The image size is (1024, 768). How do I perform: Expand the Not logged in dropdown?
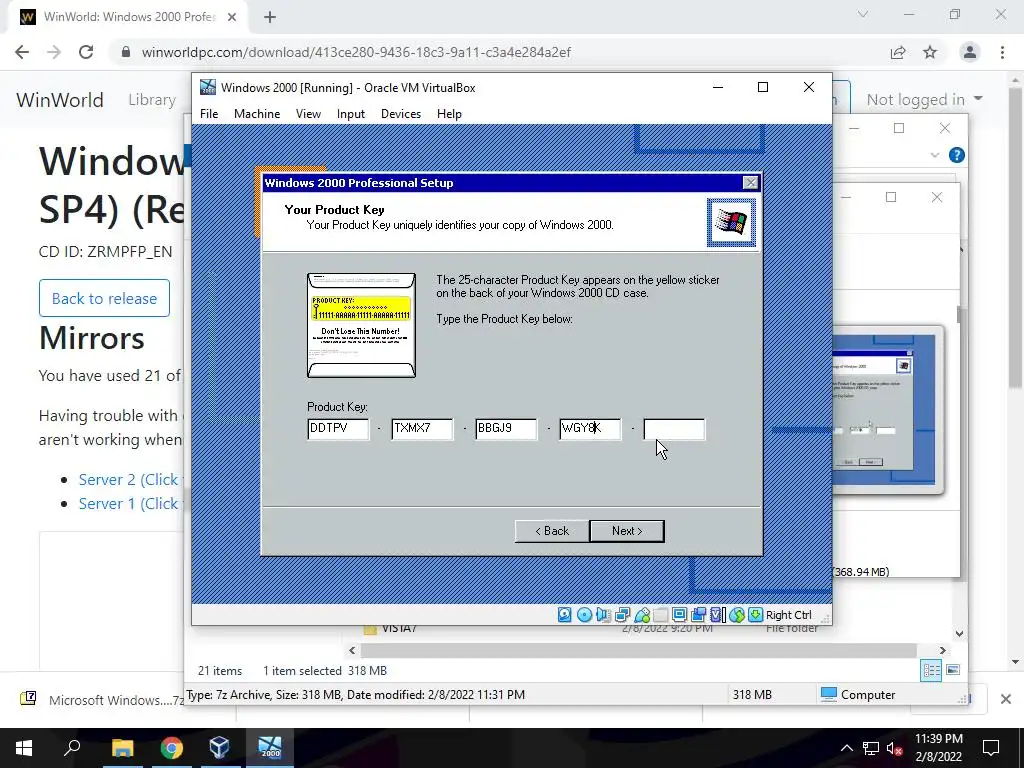coord(924,99)
